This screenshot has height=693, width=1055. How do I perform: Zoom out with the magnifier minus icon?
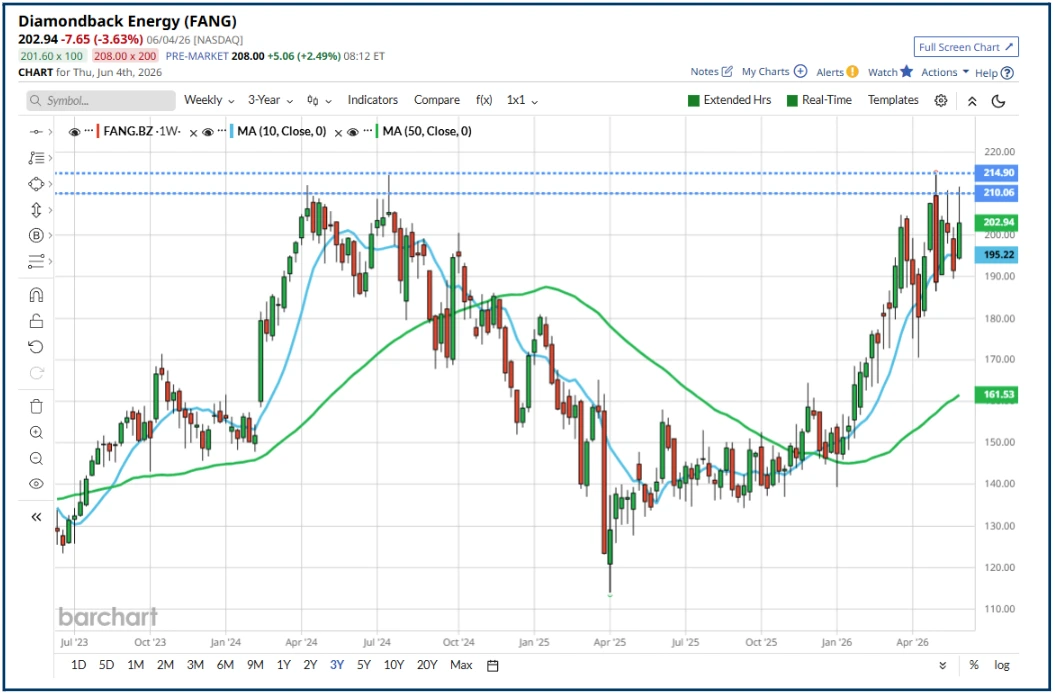(x=36, y=458)
